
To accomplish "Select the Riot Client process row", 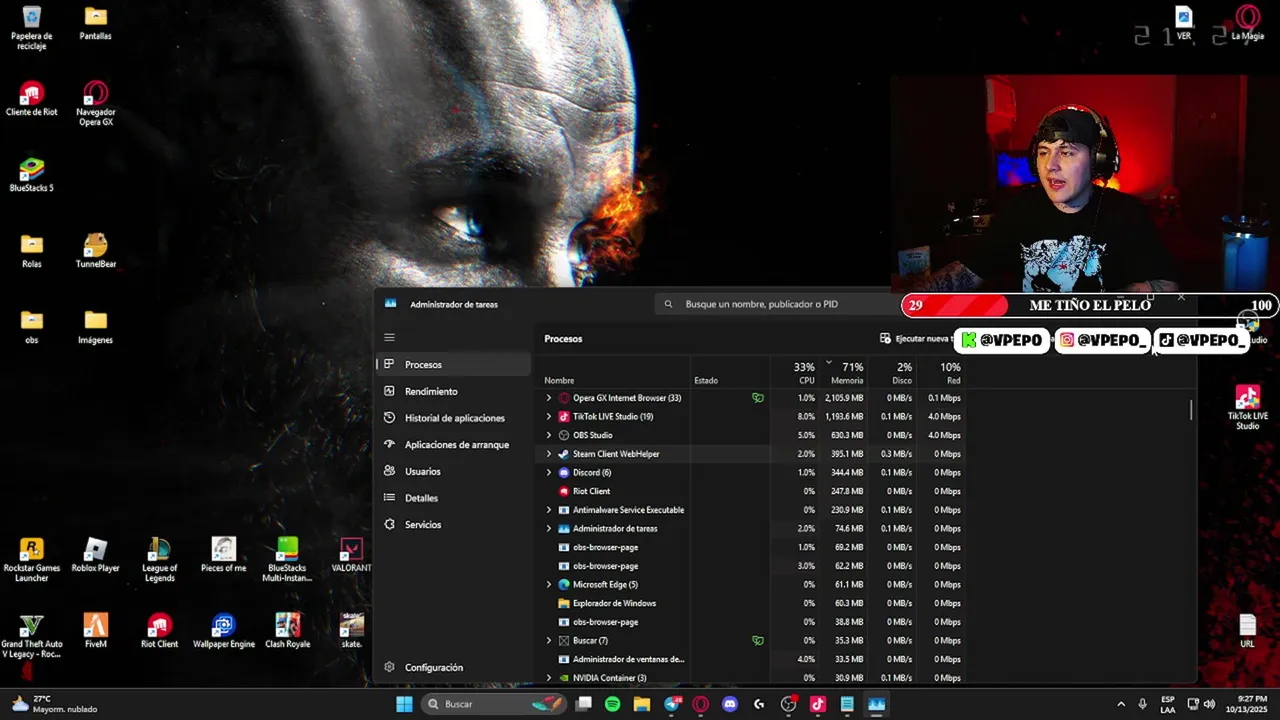I will pos(752,491).
